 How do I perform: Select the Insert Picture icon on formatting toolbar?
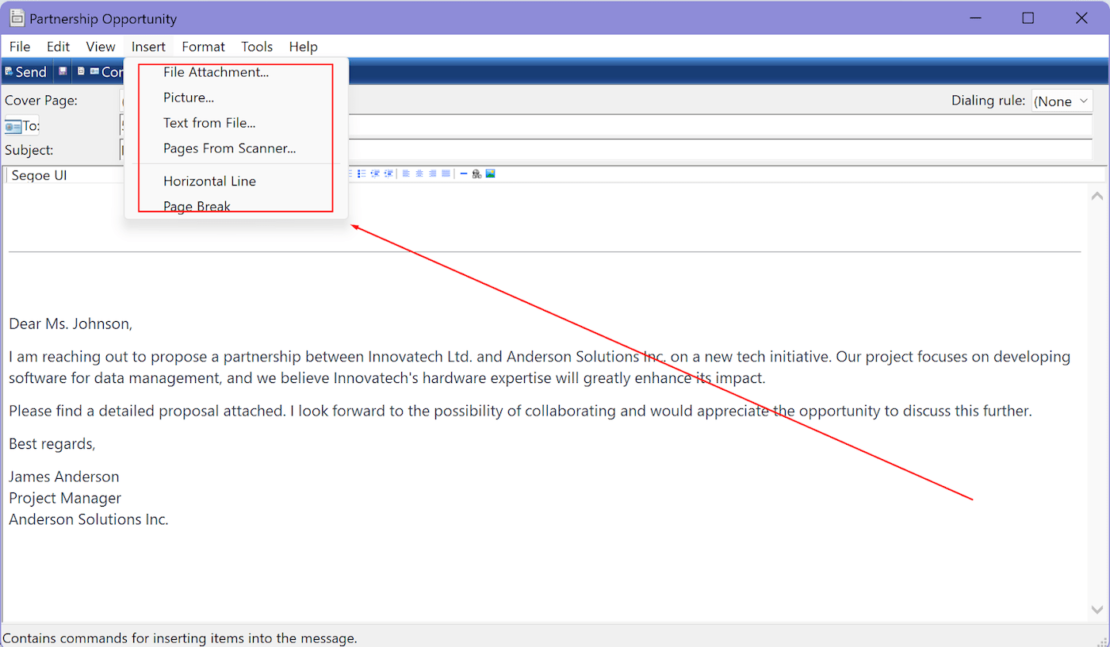point(489,173)
